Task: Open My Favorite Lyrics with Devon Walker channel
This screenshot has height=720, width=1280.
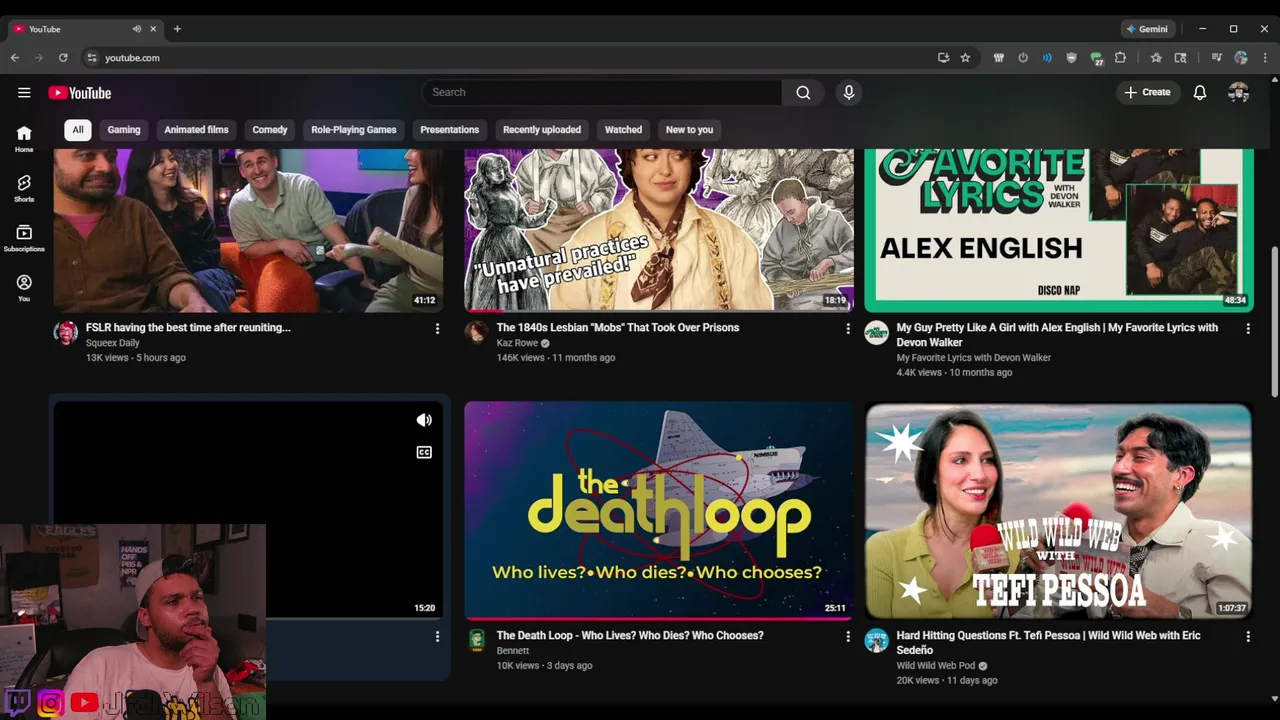Action: [974, 358]
